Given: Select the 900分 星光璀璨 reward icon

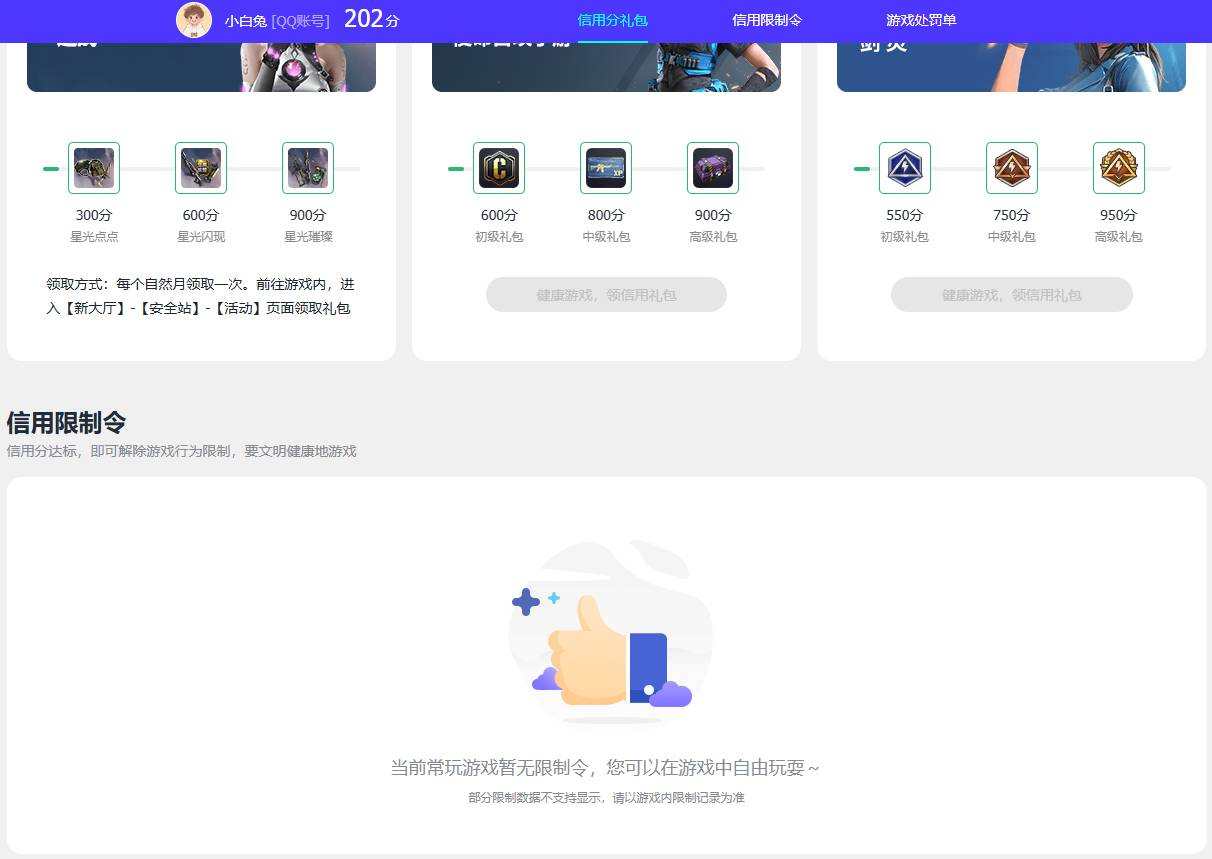Looking at the screenshot, I should click(308, 168).
